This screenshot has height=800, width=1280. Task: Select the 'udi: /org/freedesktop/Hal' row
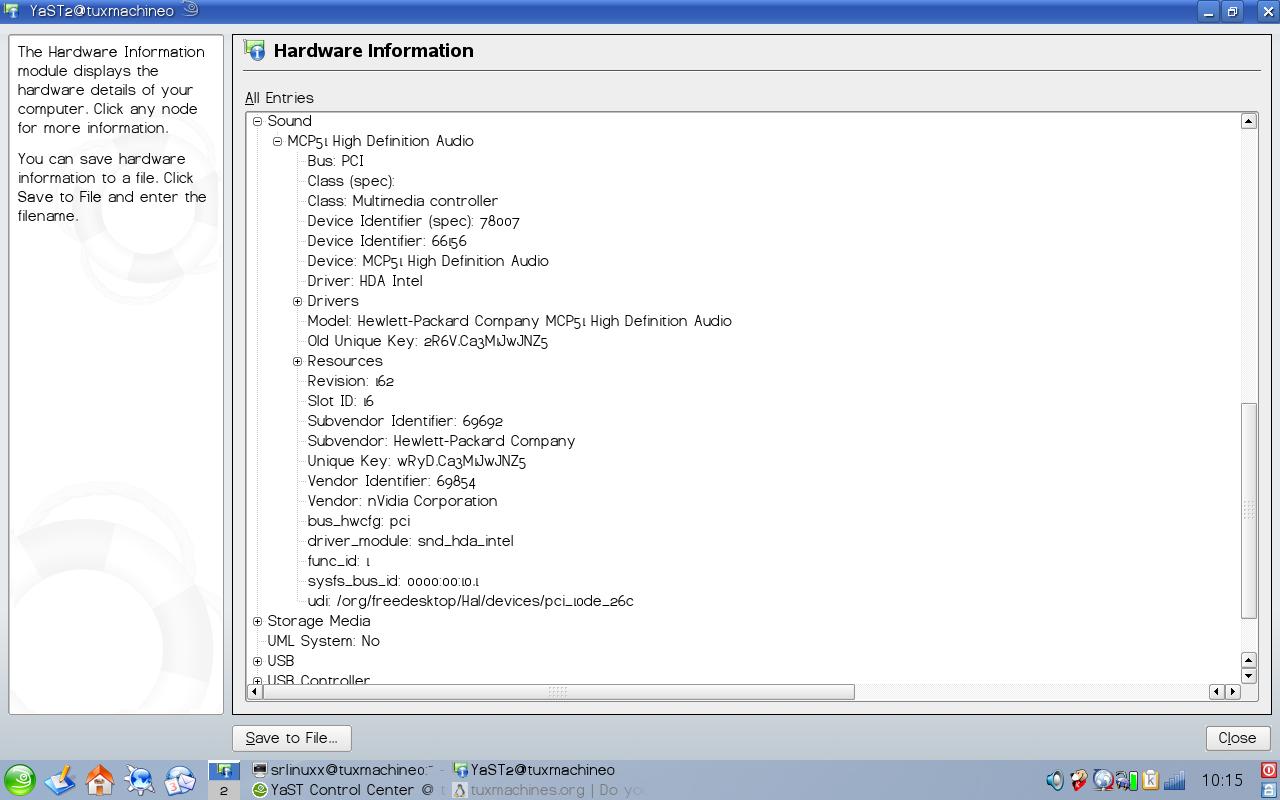(x=470, y=601)
